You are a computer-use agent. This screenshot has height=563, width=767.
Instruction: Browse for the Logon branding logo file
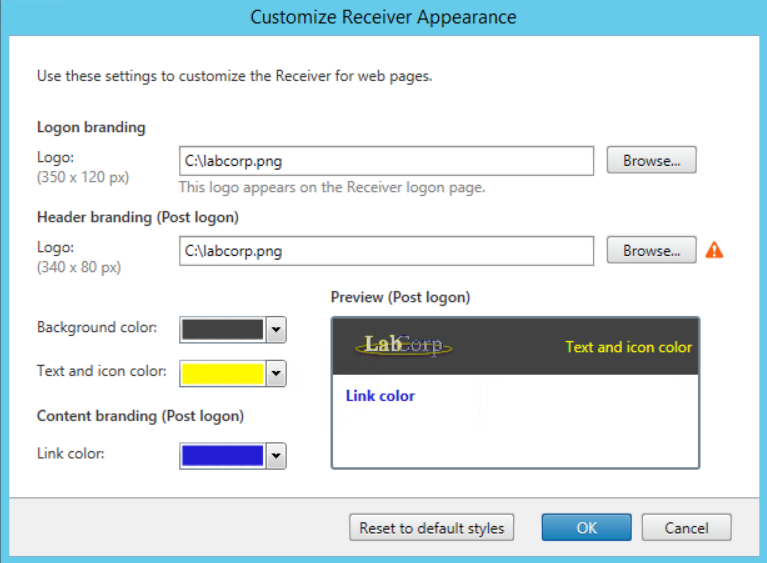pyautogui.click(x=651, y=160)
